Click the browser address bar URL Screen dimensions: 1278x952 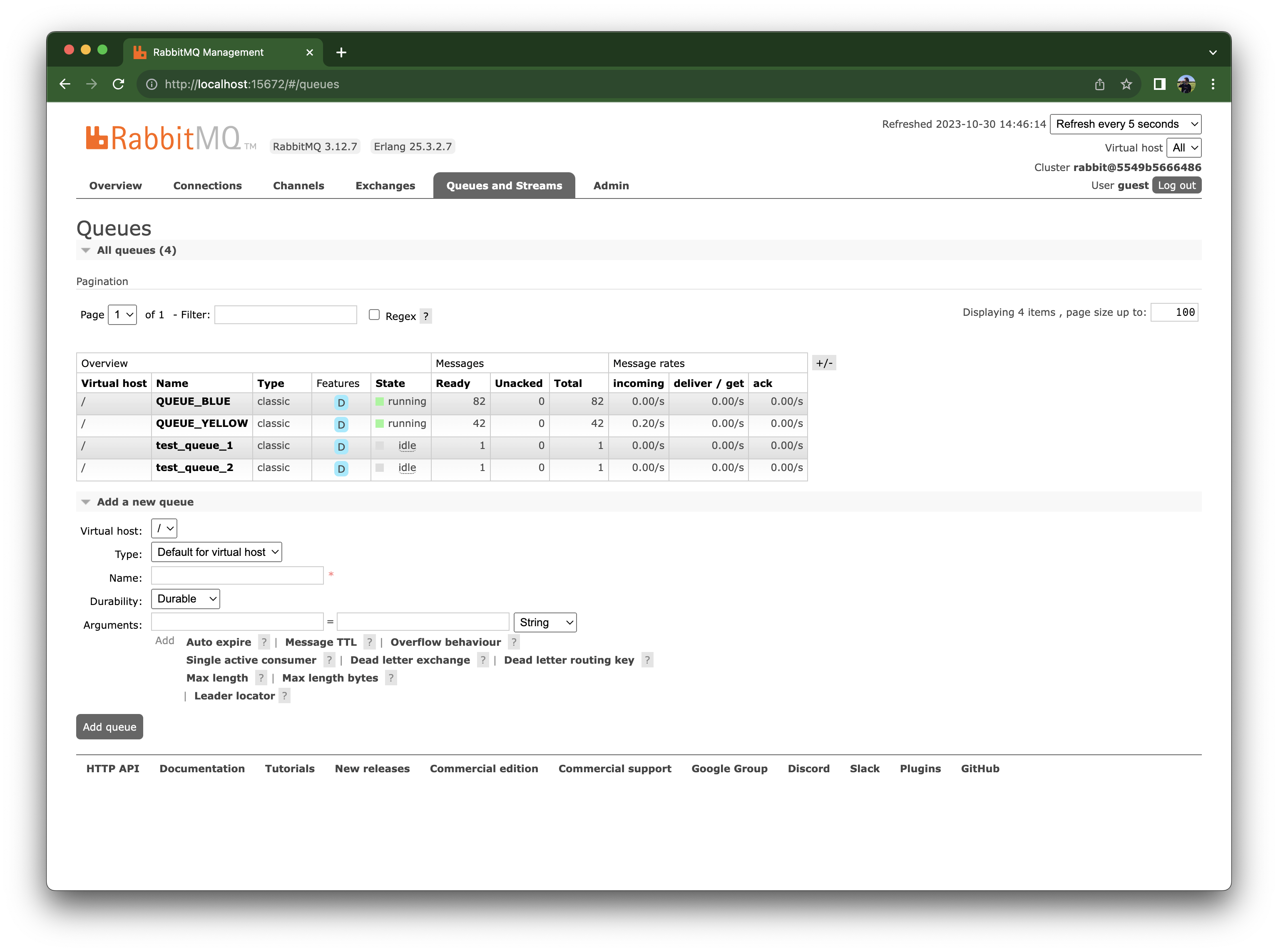pos(252,84)
